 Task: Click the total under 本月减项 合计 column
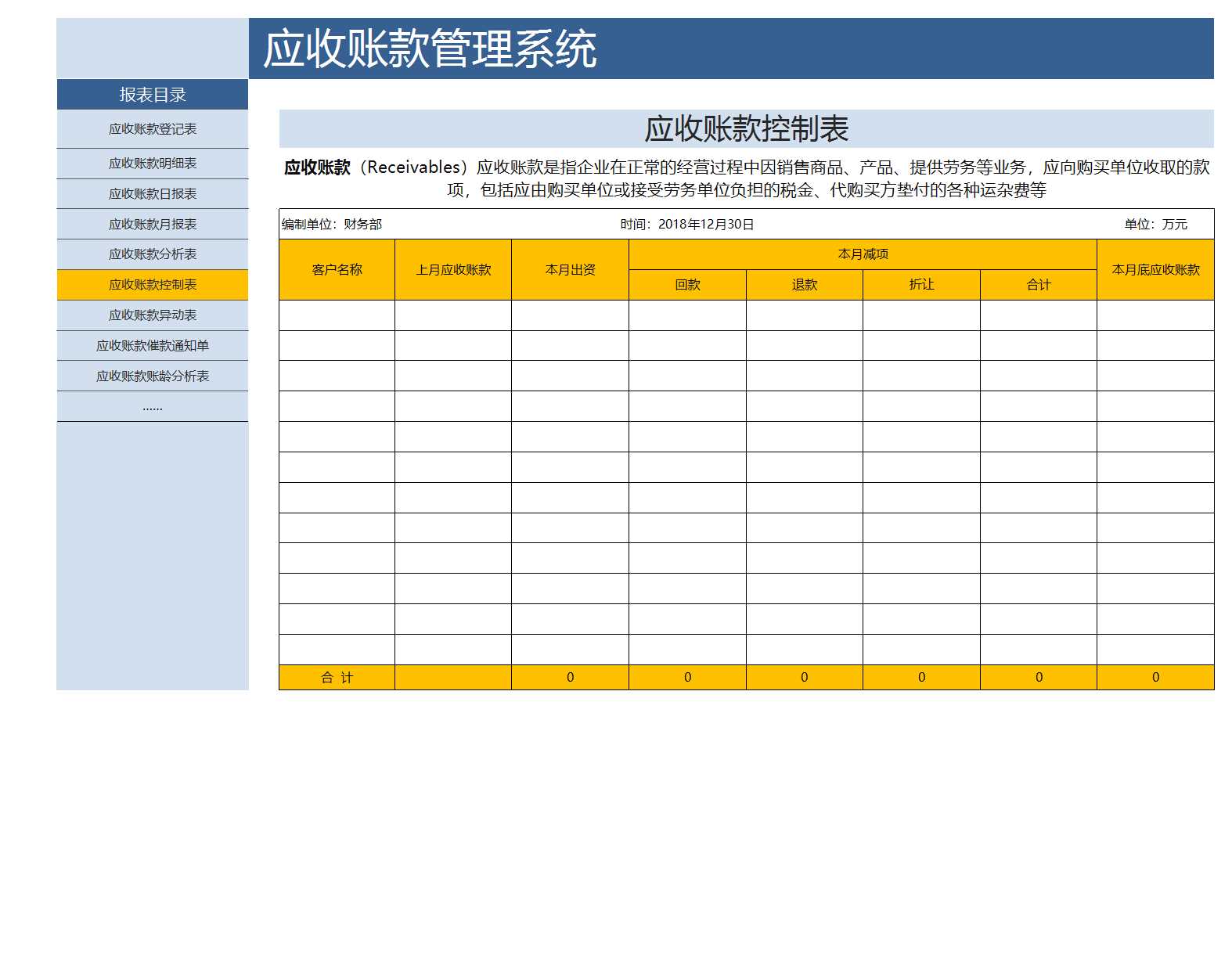1039,678
